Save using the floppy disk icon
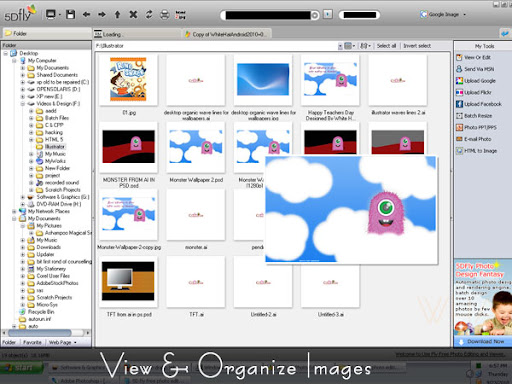Image resolution: width=512 pixels, height=384 pixels. (x=70, y=15)
